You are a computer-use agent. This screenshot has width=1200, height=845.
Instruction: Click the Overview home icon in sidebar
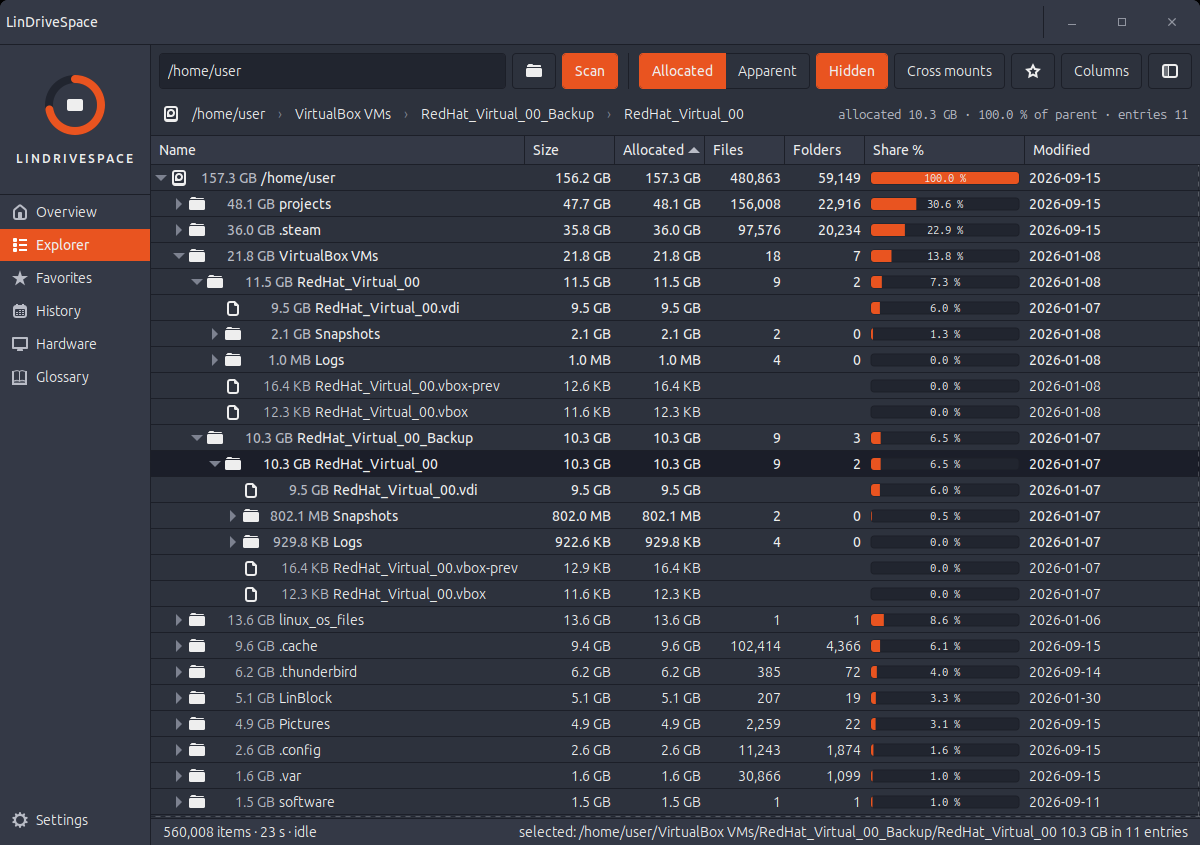(x=19, y=212)
